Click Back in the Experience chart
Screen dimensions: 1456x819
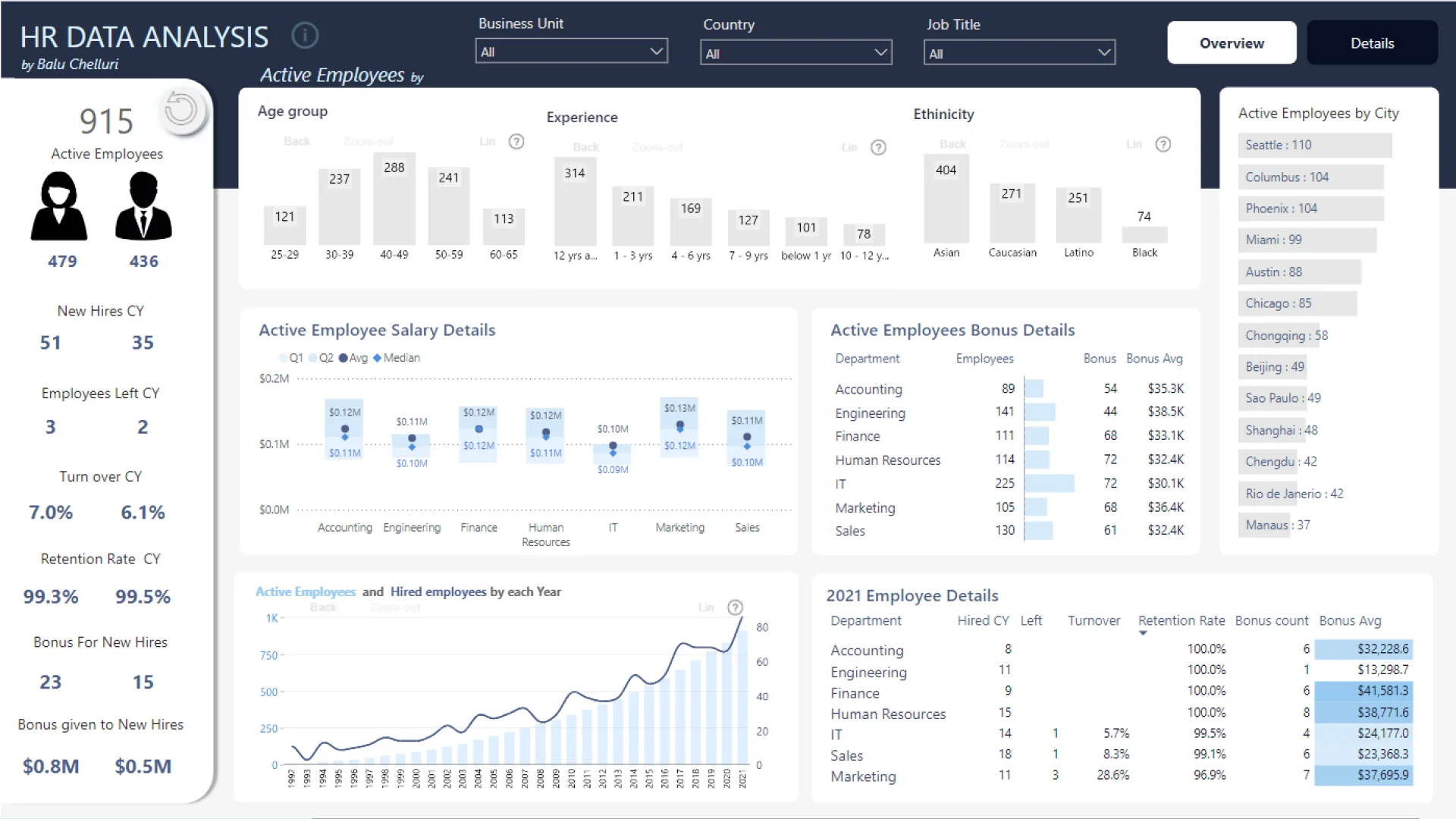click(585, 147)
